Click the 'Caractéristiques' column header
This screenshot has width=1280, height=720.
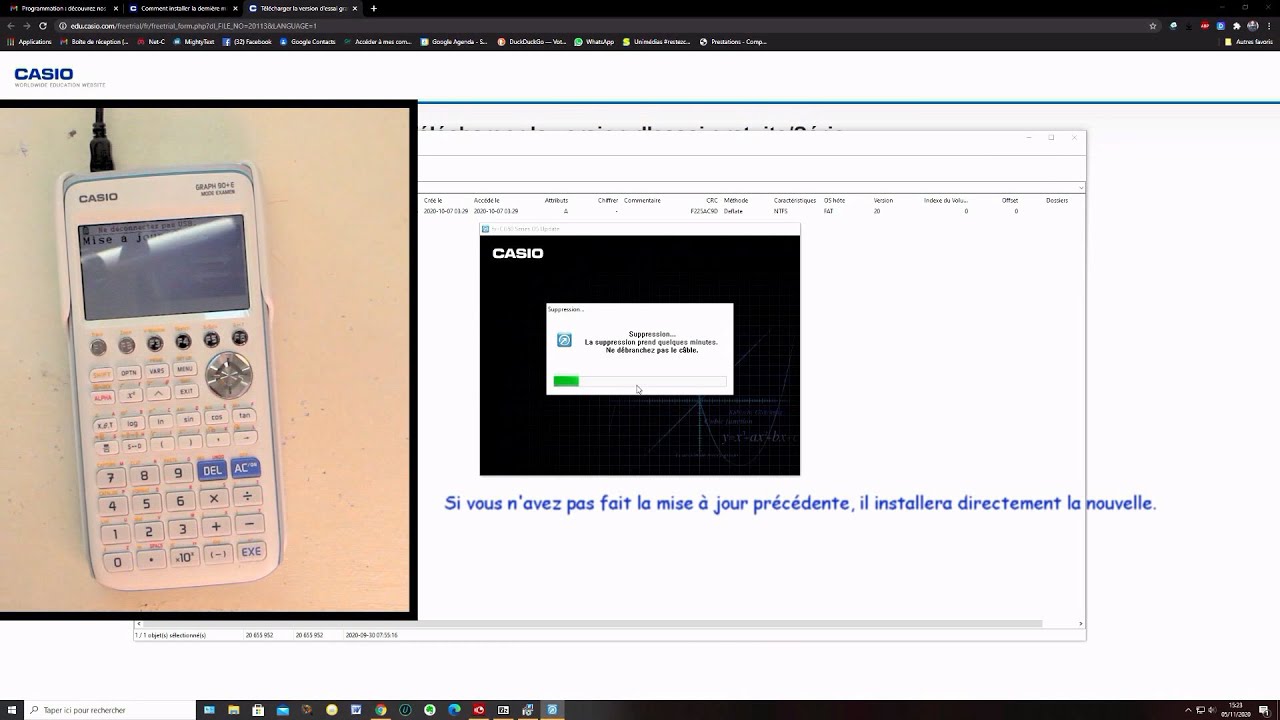(795, 200)
